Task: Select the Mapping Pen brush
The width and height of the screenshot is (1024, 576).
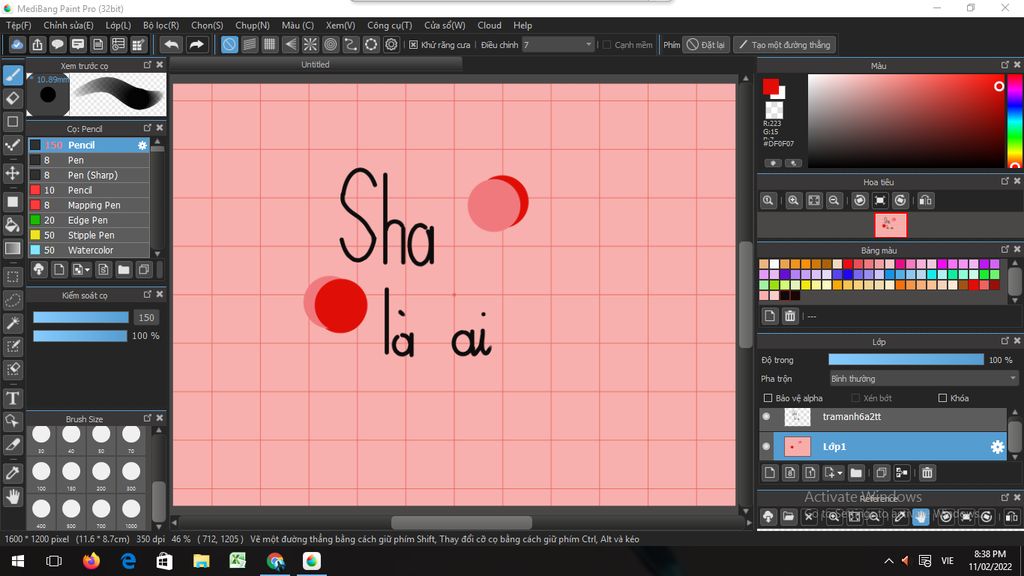Action: tap(89, 205)
